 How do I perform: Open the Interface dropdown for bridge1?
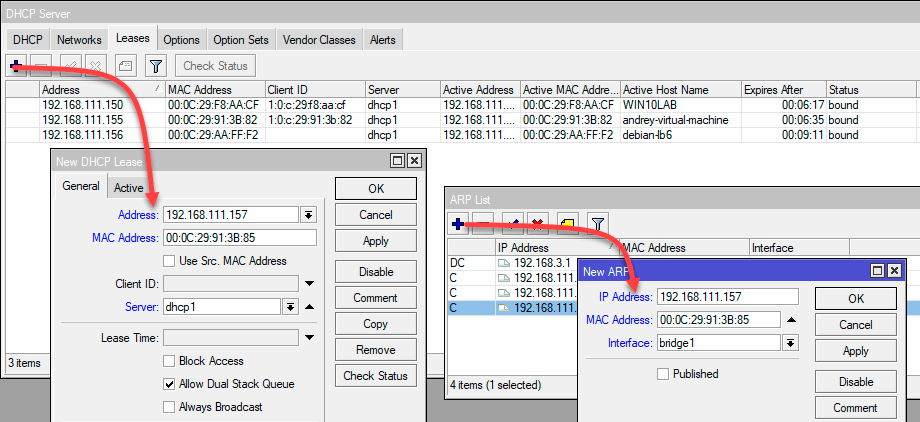791,343
